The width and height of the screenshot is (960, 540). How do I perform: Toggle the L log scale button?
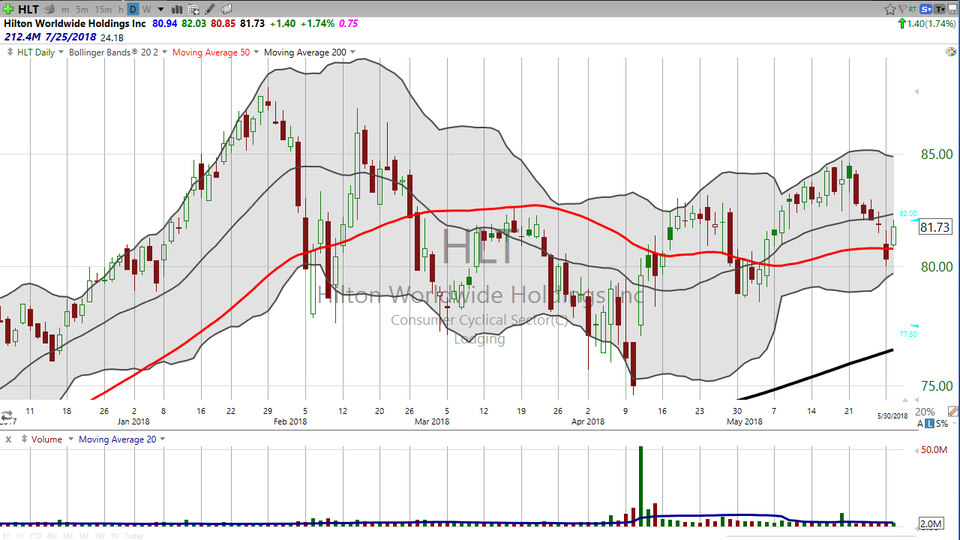click(929, 424)
